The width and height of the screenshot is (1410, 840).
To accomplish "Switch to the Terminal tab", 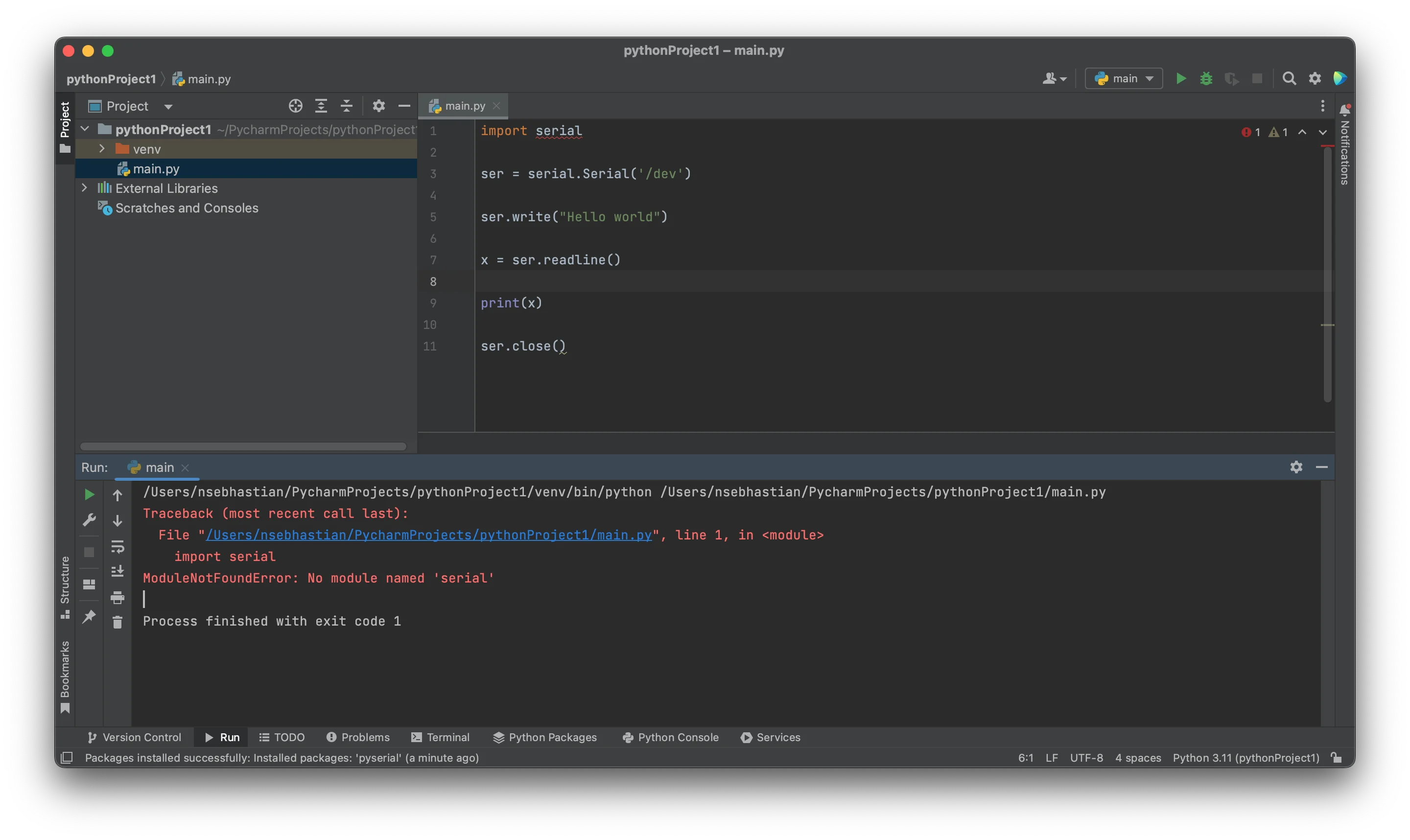I will tap(440, 737).
